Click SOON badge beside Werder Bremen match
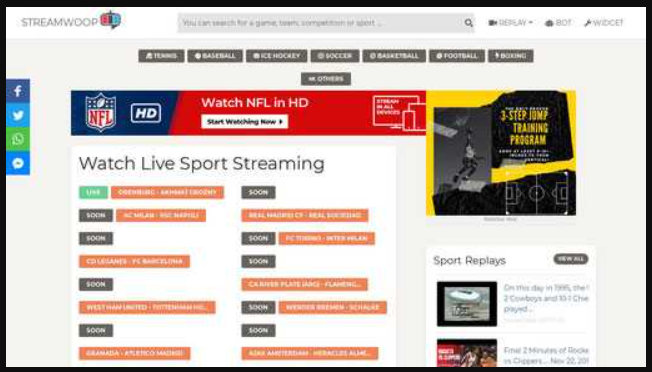This screenshot has height=372, width=652. [258, 308]
